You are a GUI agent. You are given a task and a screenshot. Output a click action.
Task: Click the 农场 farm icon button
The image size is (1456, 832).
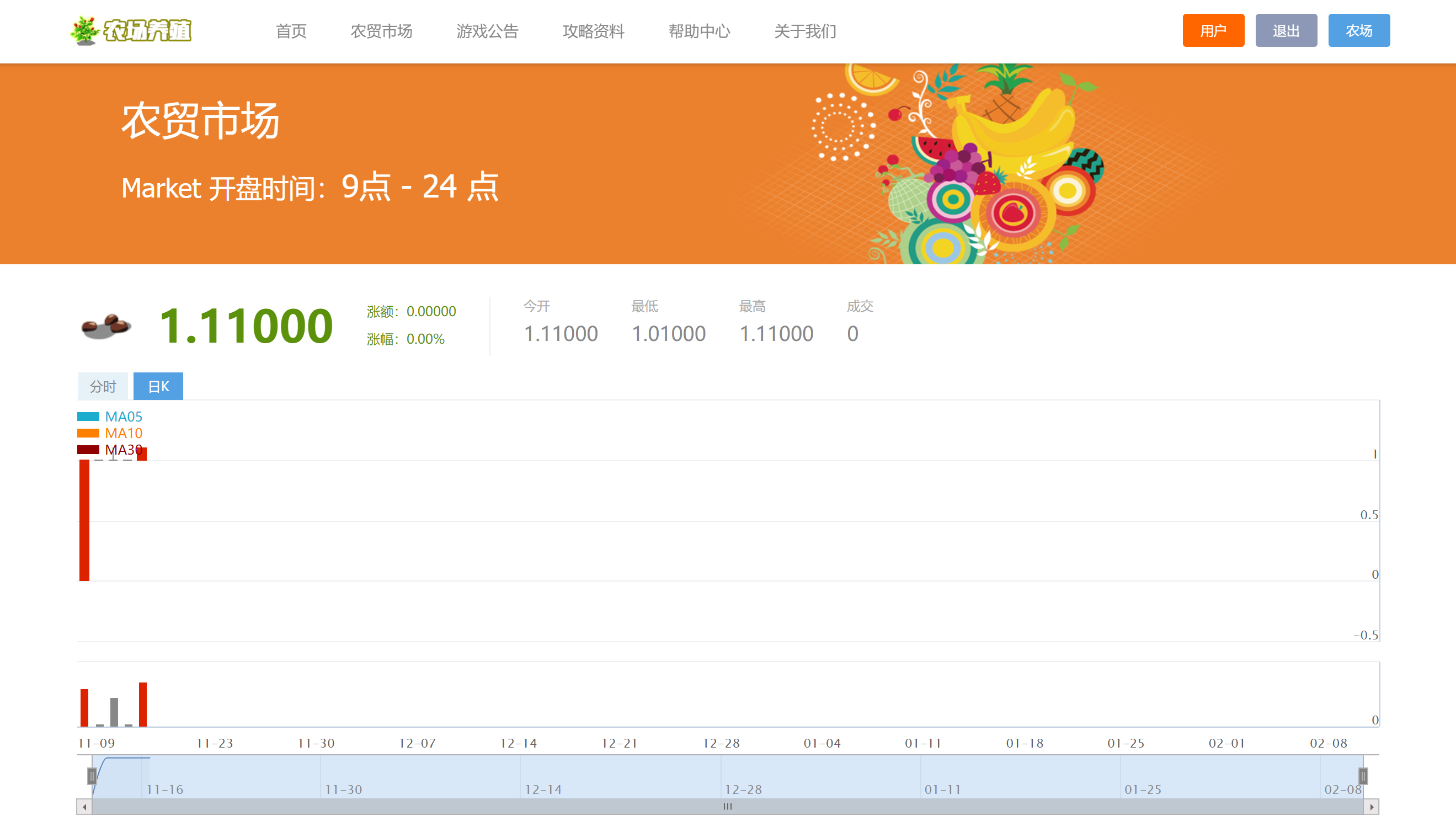tap(1358, 30)
